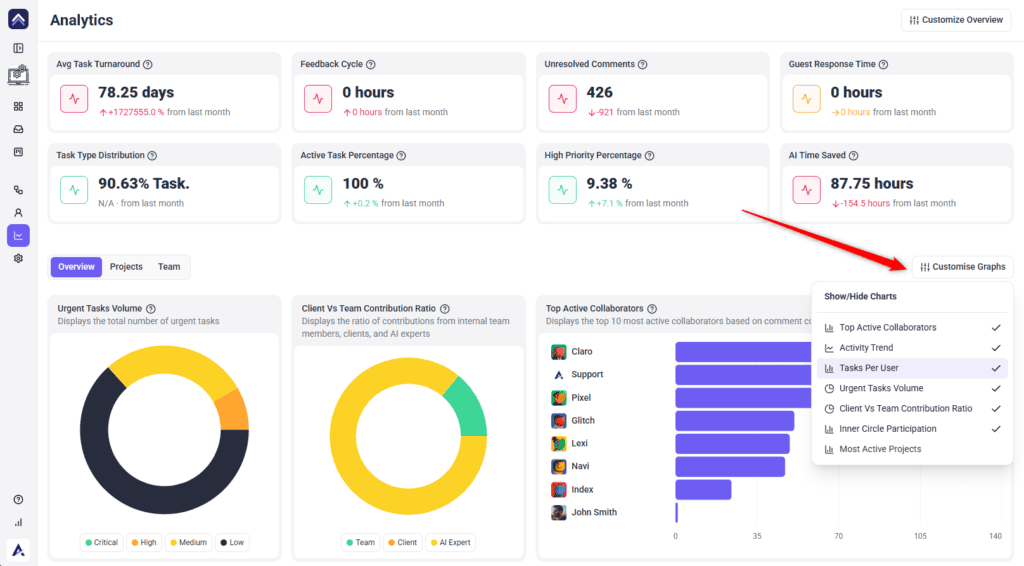Click the orange High segment of Urgent Tasks donut

coord(233,413)
